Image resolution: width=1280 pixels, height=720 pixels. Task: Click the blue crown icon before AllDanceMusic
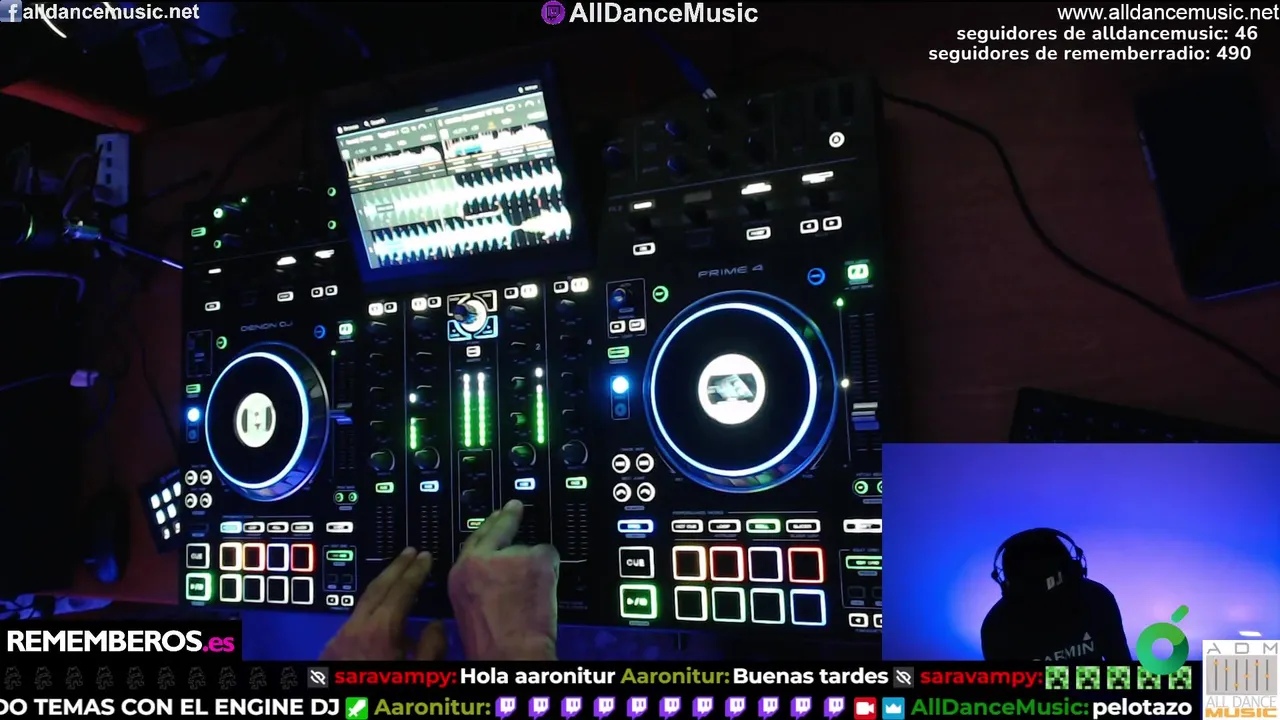[x=892, y=707]
